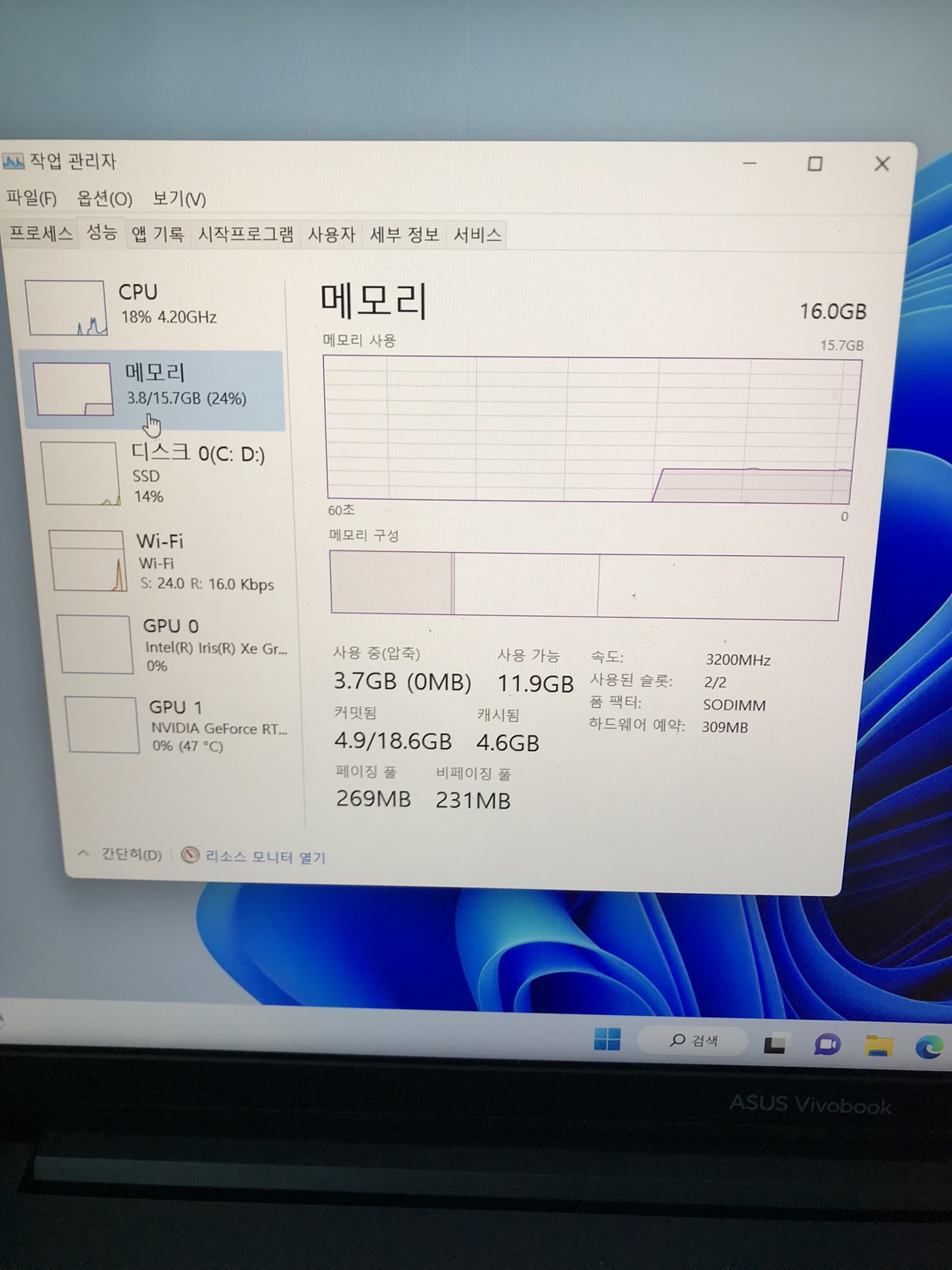Open the 옵션(O) menu
Image resolution: width=952 pixels, height=1270 pixels.
(104, 199)
